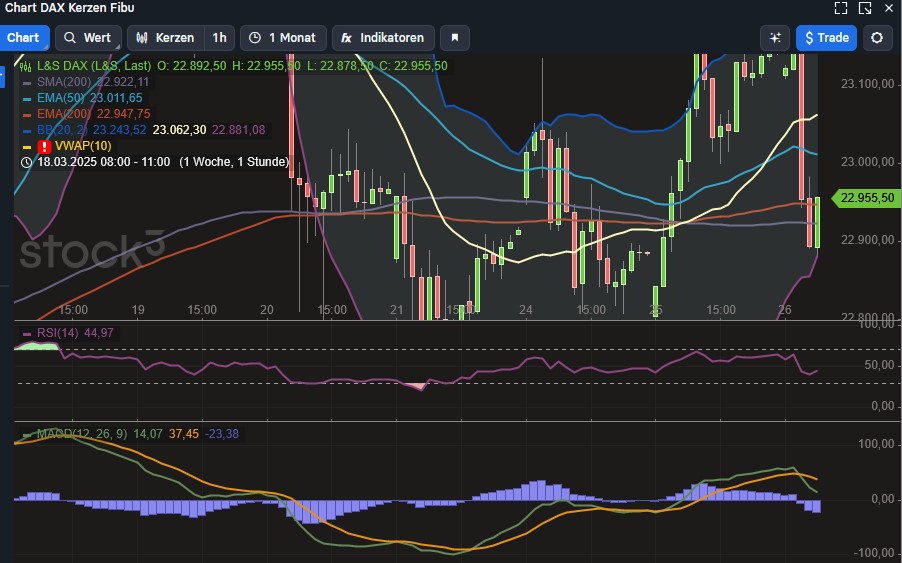Select the MACD(12, 26, 9) indicator legend

(x=82, y=434)
